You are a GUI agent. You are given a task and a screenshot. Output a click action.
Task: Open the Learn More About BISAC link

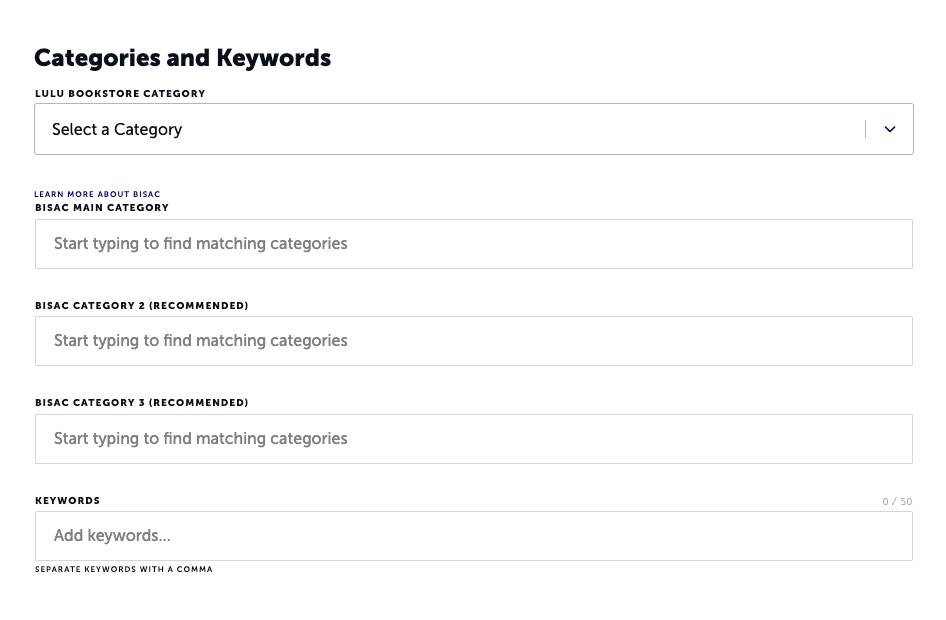[97, 194]
